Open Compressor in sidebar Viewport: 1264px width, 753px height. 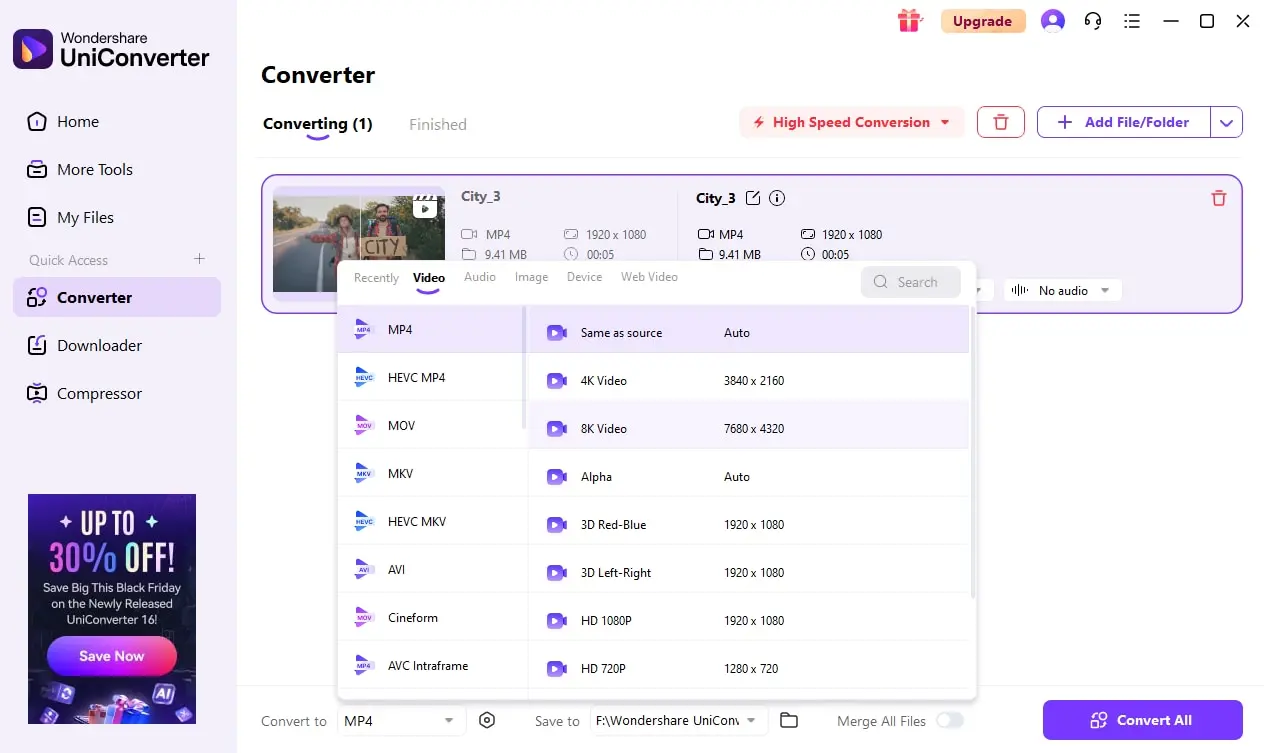tap(117, 394)
